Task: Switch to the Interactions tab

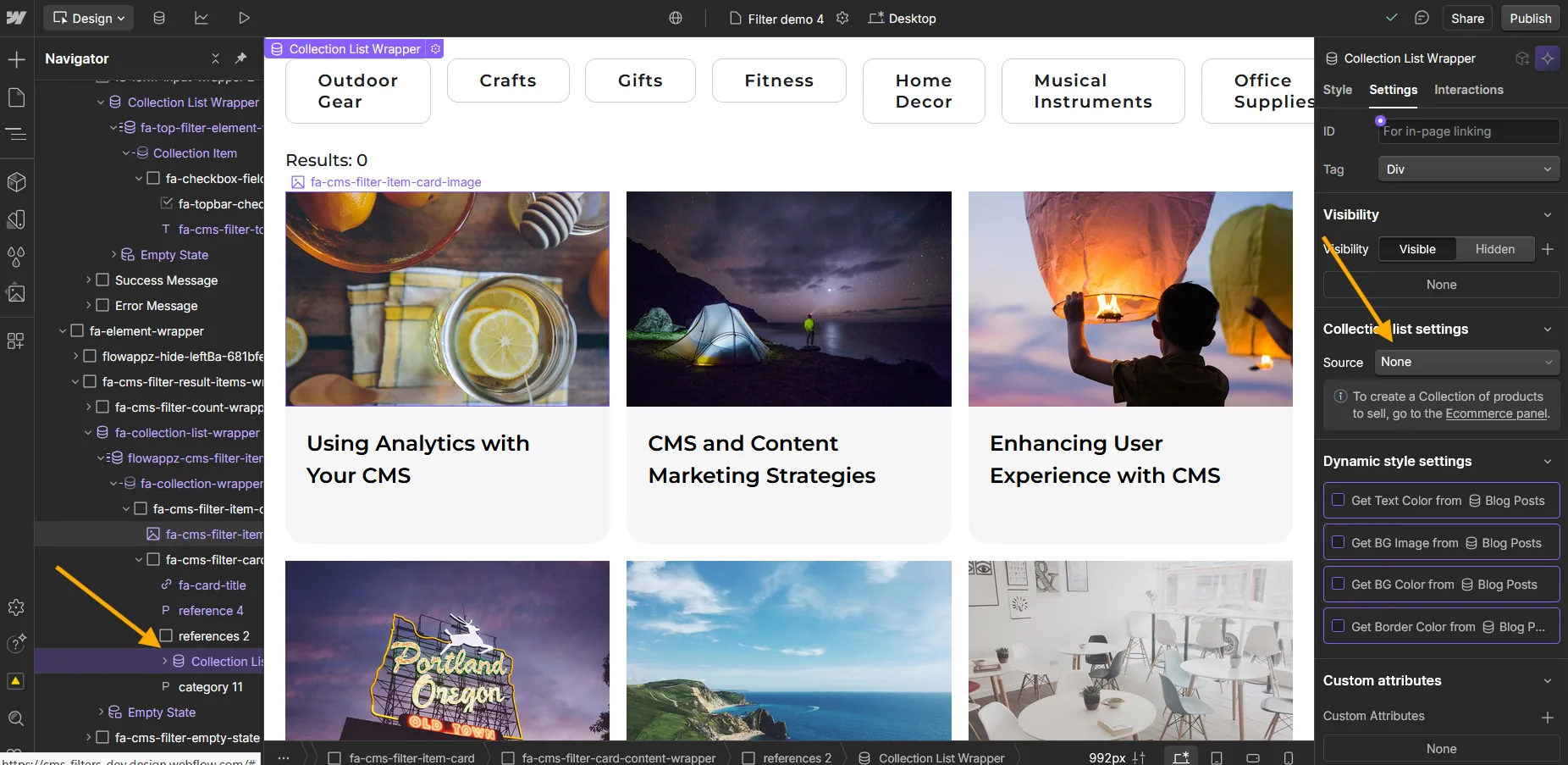Action: [1469, 90]
